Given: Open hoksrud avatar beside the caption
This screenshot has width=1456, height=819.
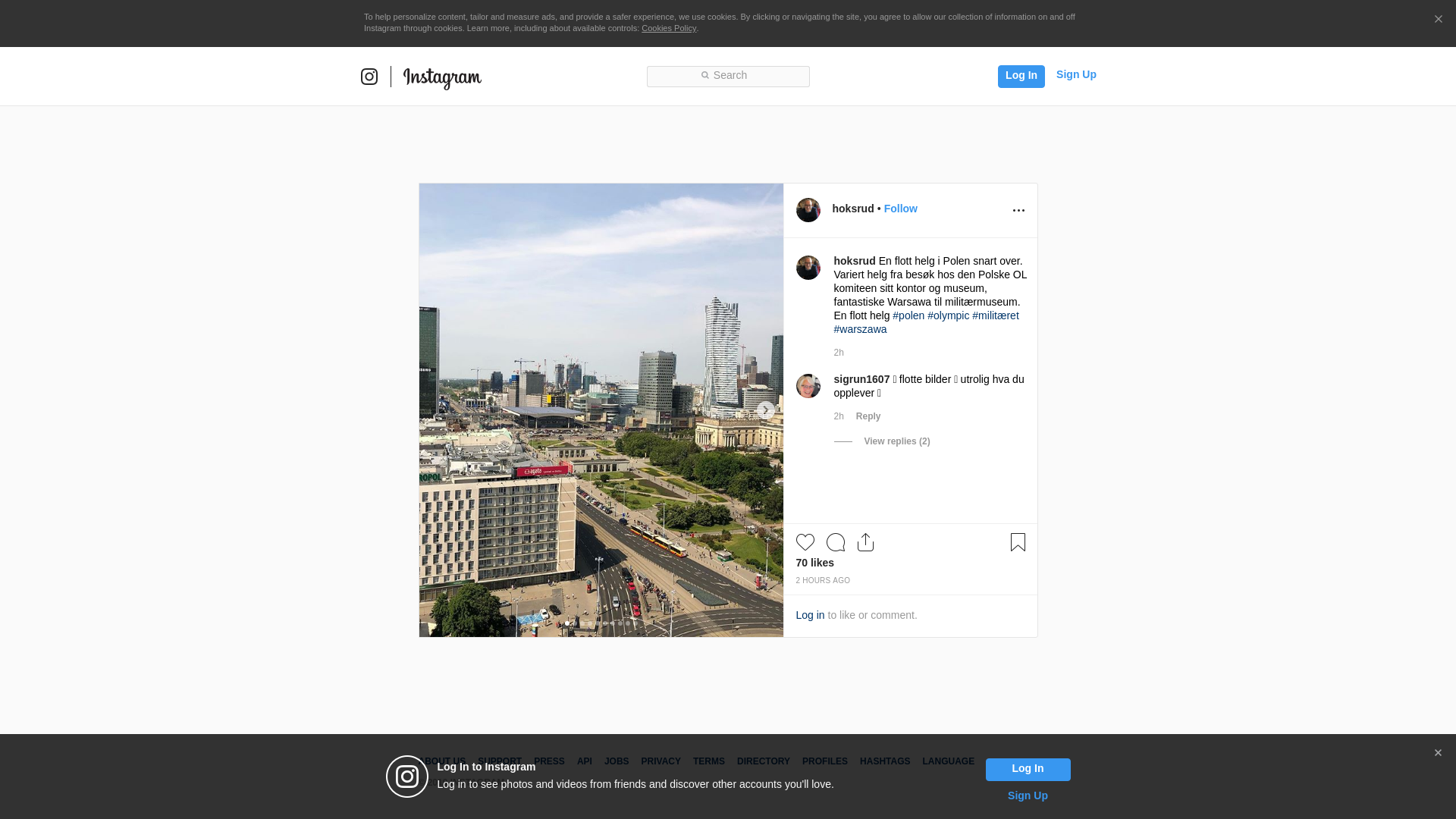Looking at the screenshot, I should tap(808, 268).
